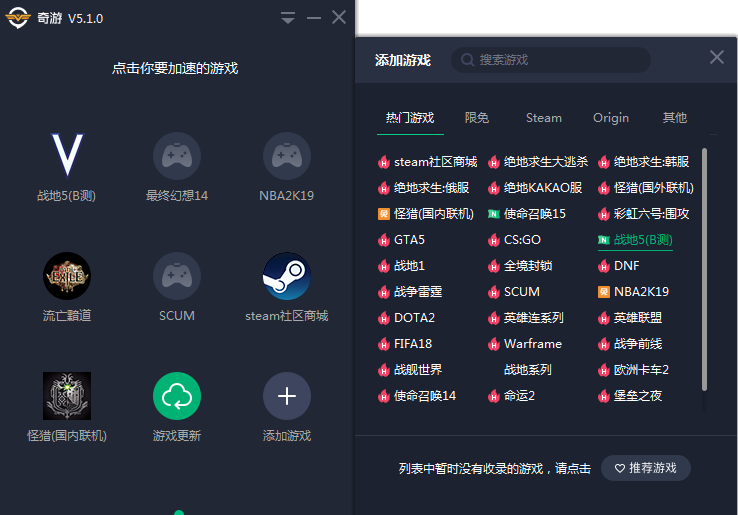The width and height of the screenshot is (738, 515).
Task: Click the flame icon beside FIFA18
Action: pyautogui.click(x=384, y=345)
